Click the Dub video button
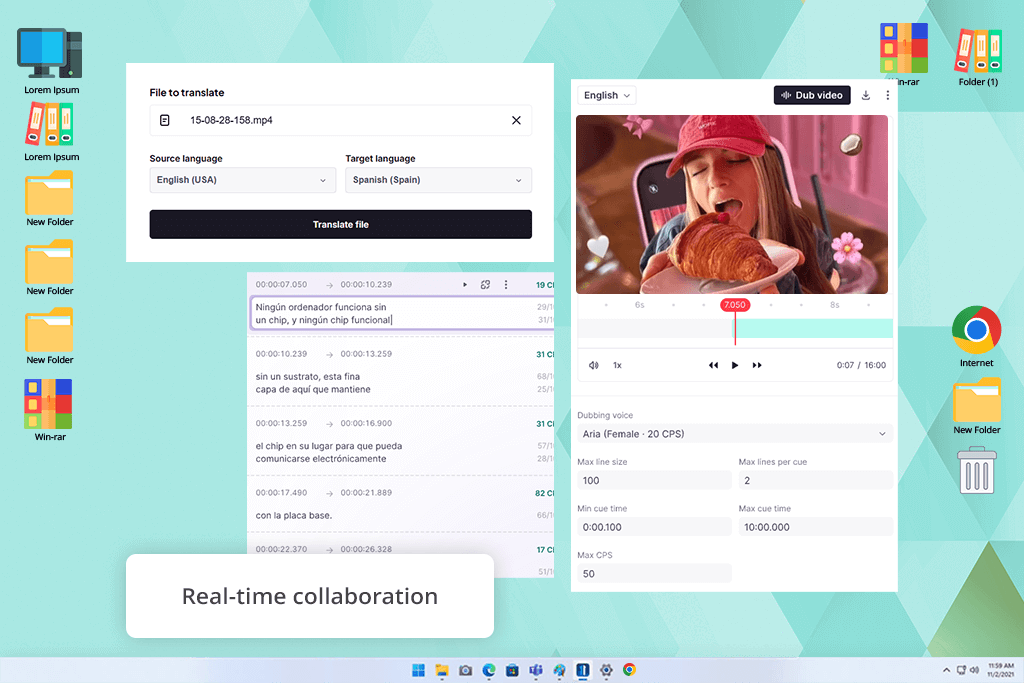 click(x=812, y=95)
